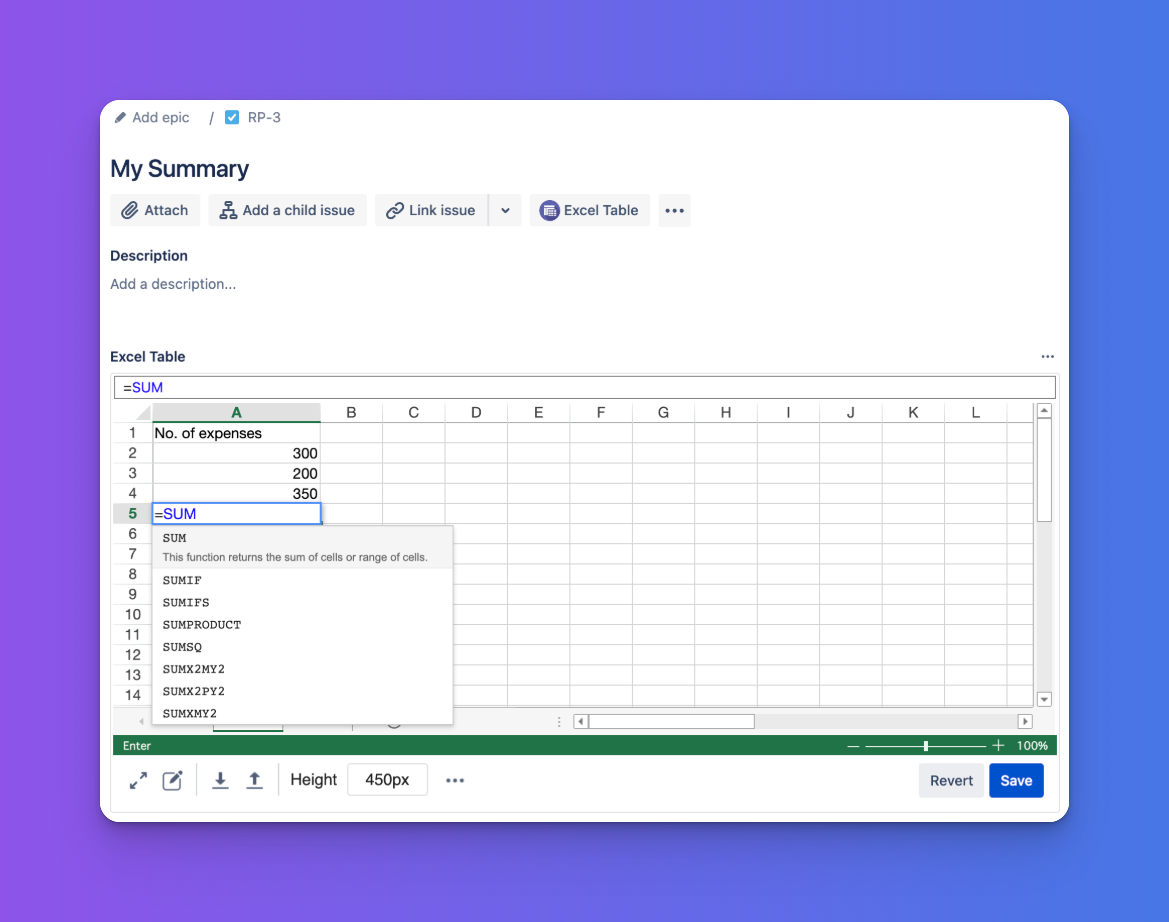
Task: Click the Revert button
Action: [x=951, y=781]
